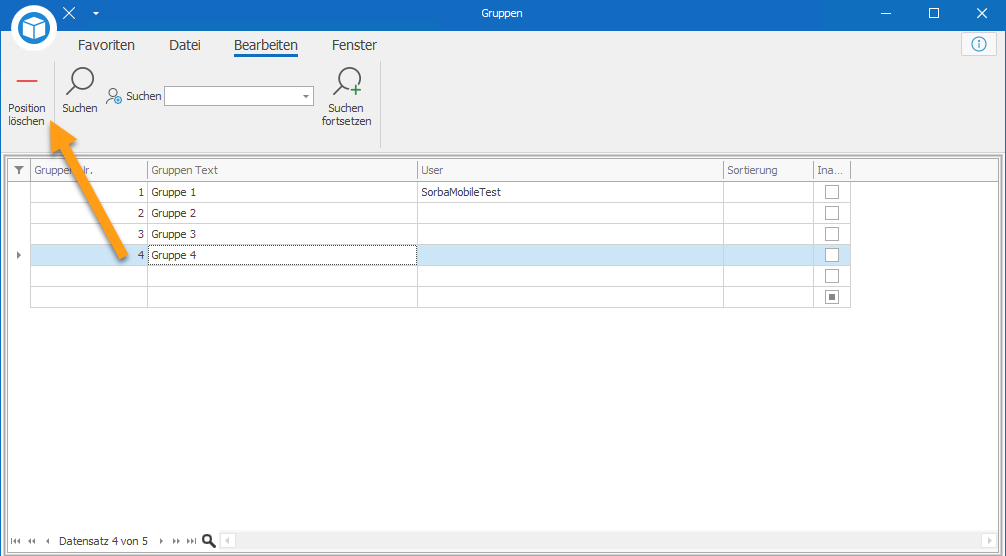Click the Gruppen Nr. cell with value 2
This screenshot has width=1006, height=556.
[x=89, y=213]
